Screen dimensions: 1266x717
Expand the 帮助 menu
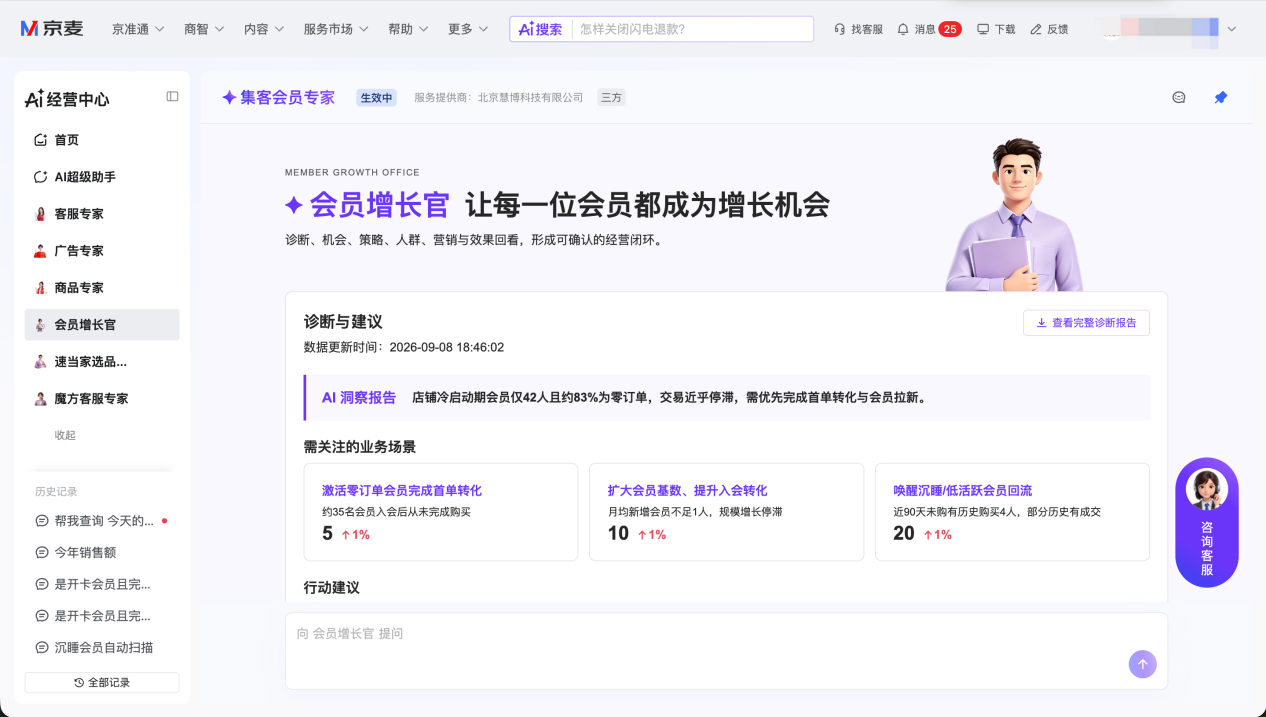(408, 29)
